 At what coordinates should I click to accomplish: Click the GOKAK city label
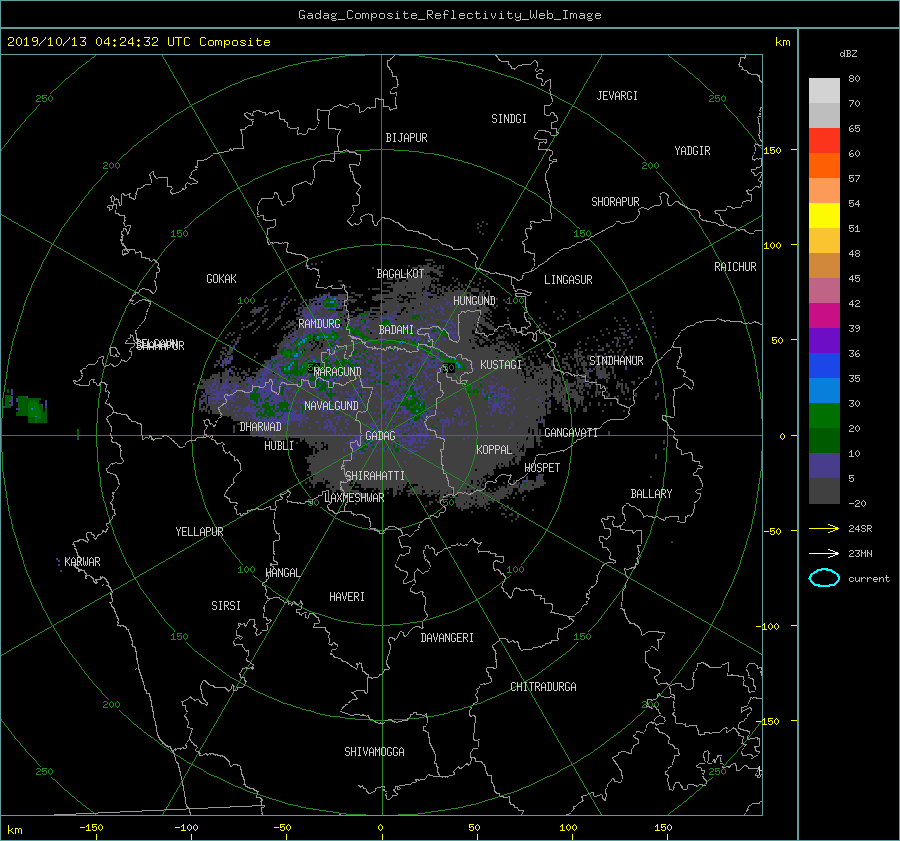(221, 278)
